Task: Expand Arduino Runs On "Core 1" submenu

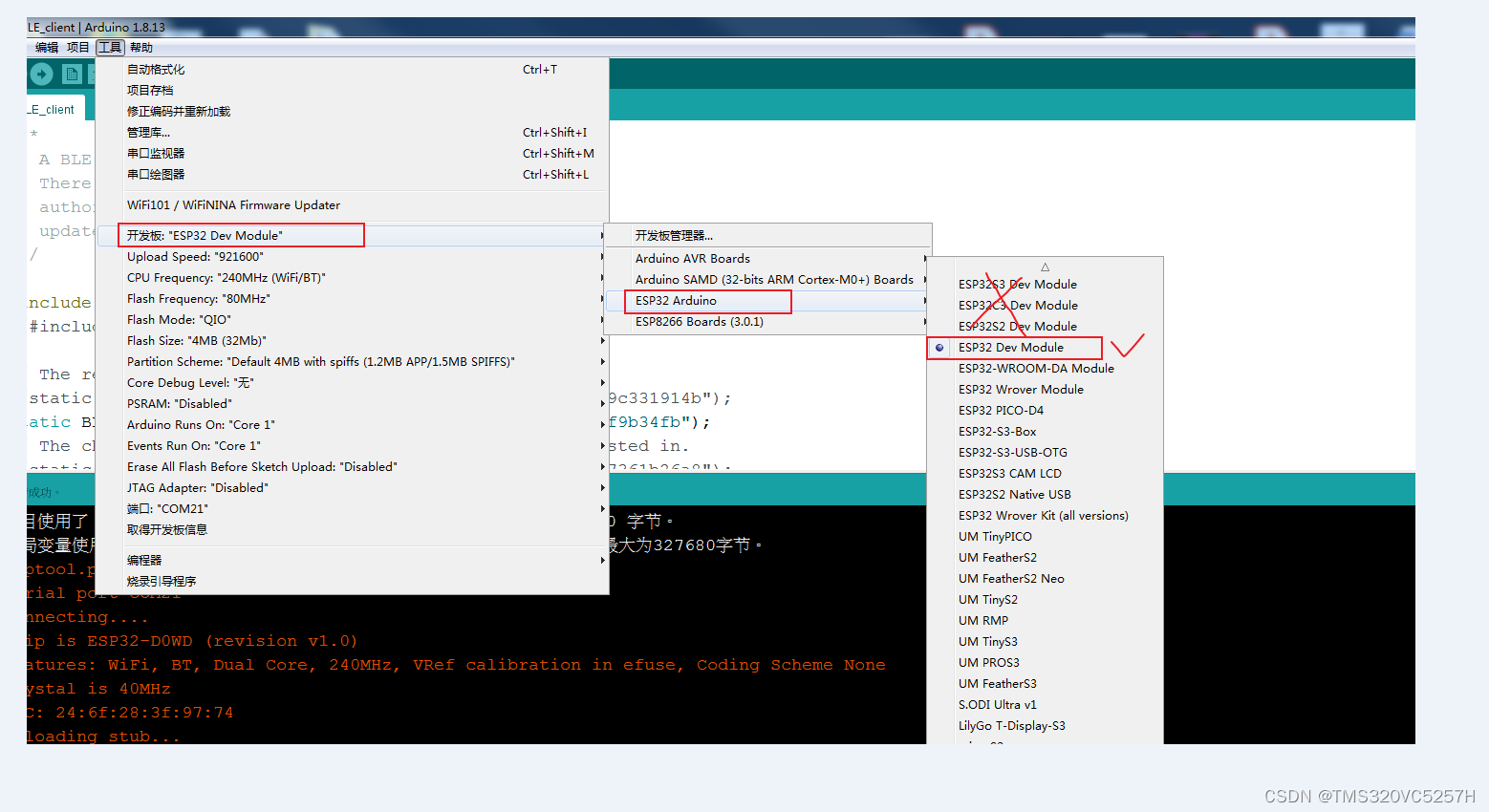Action: (353, 425)
